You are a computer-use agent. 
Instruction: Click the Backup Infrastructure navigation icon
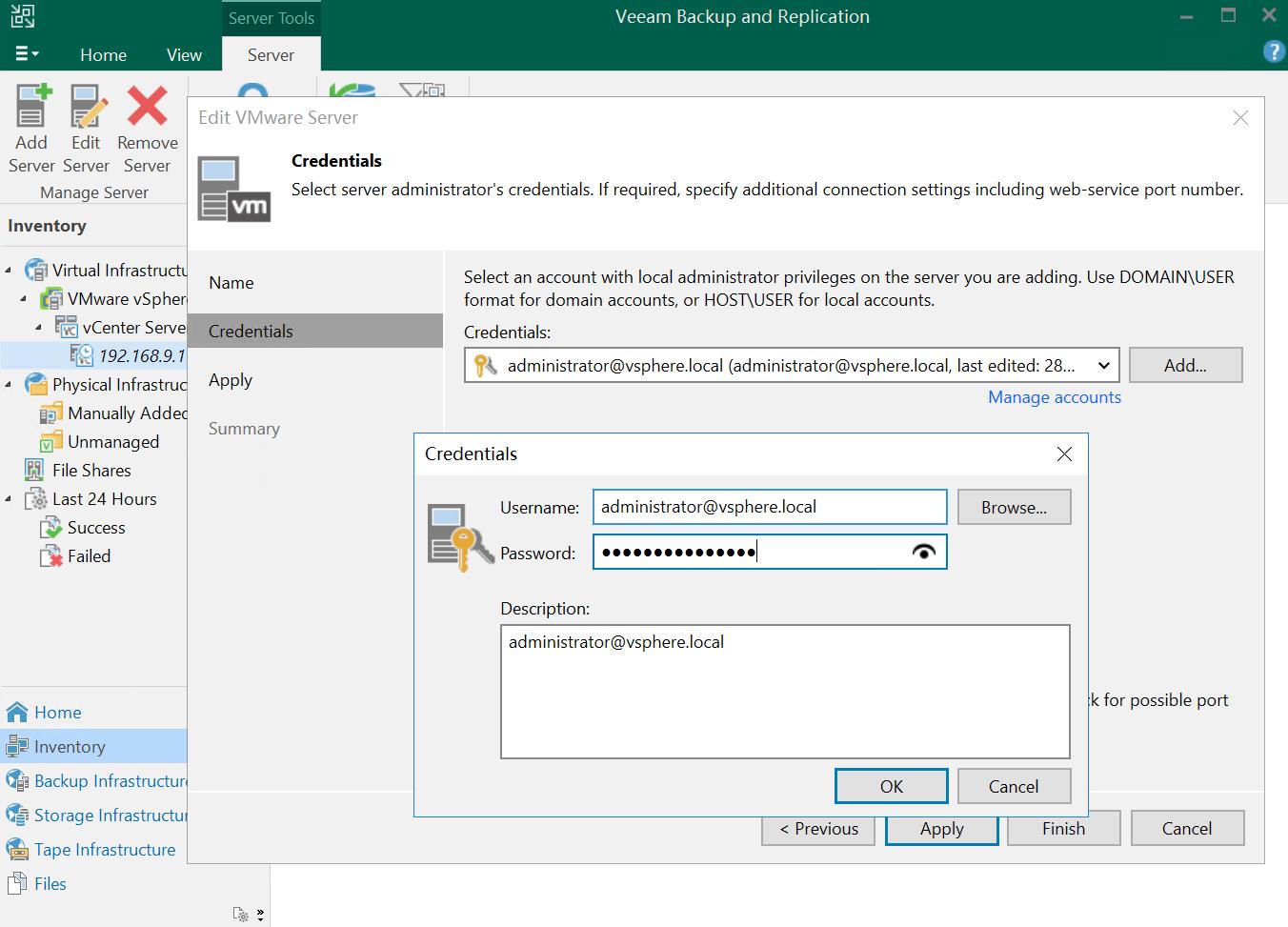[17, 780]
